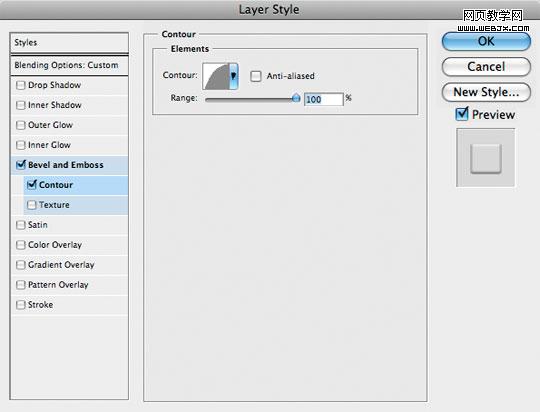Tick the Outer Glow checkbox
The width and height of the screenshot is (540, 412).
pos(21,125)
